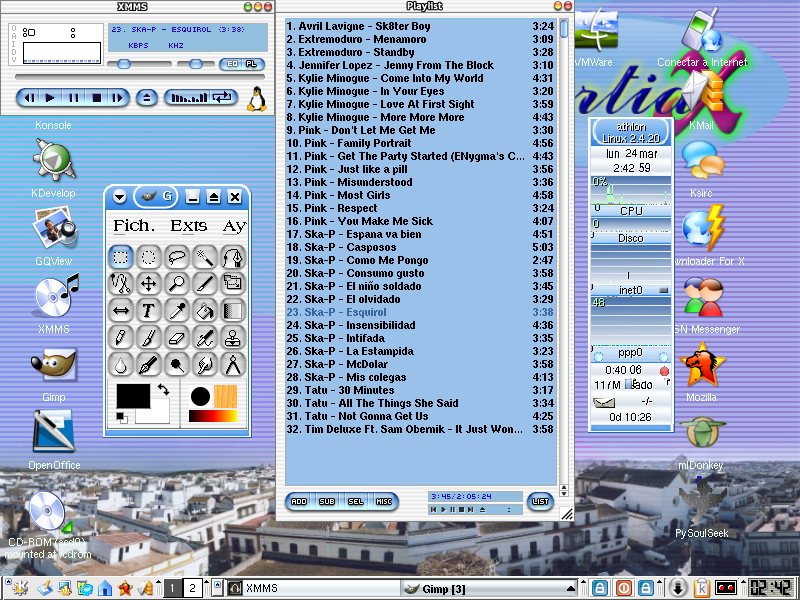The width and height of the screenshot is (800, 600).
Task: Expand the taskbar window list arrow
Action: [571, 588]
